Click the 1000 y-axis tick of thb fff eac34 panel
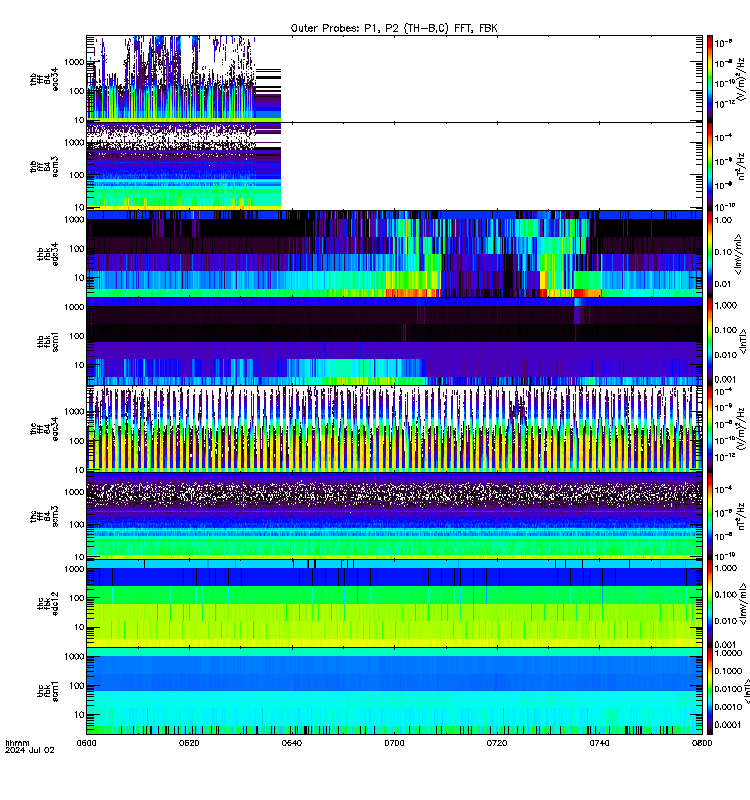 coord(74,62)
